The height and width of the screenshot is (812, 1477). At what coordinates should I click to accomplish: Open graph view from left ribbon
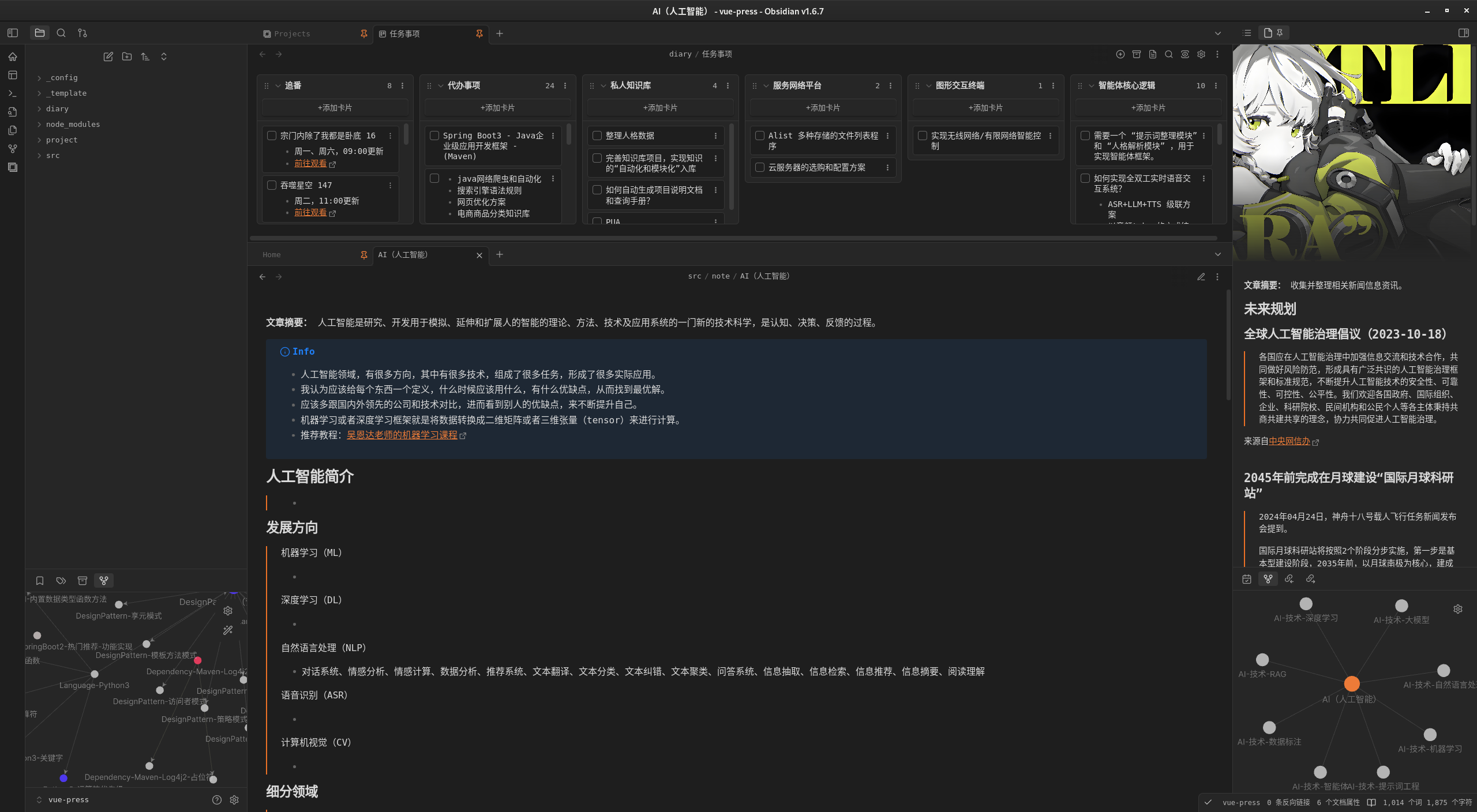[x=13, y=149]
